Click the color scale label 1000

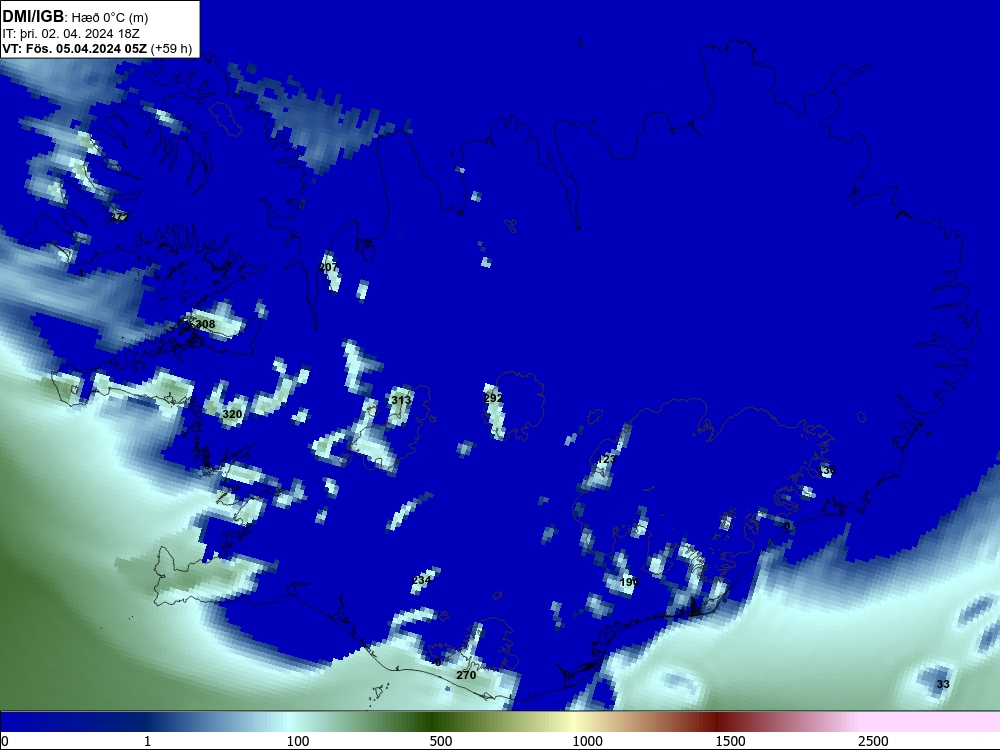pos(587,741)
